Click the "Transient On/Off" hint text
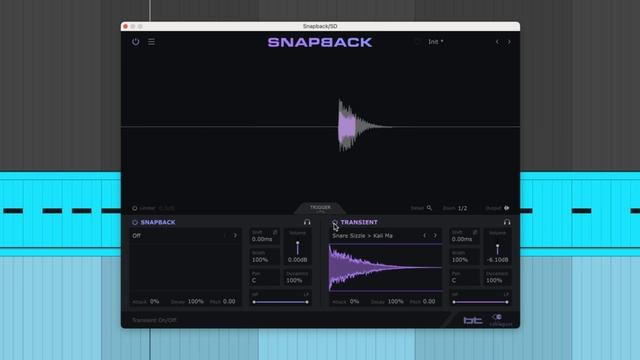This screenshot has height=360, width=640. (154, 320)
